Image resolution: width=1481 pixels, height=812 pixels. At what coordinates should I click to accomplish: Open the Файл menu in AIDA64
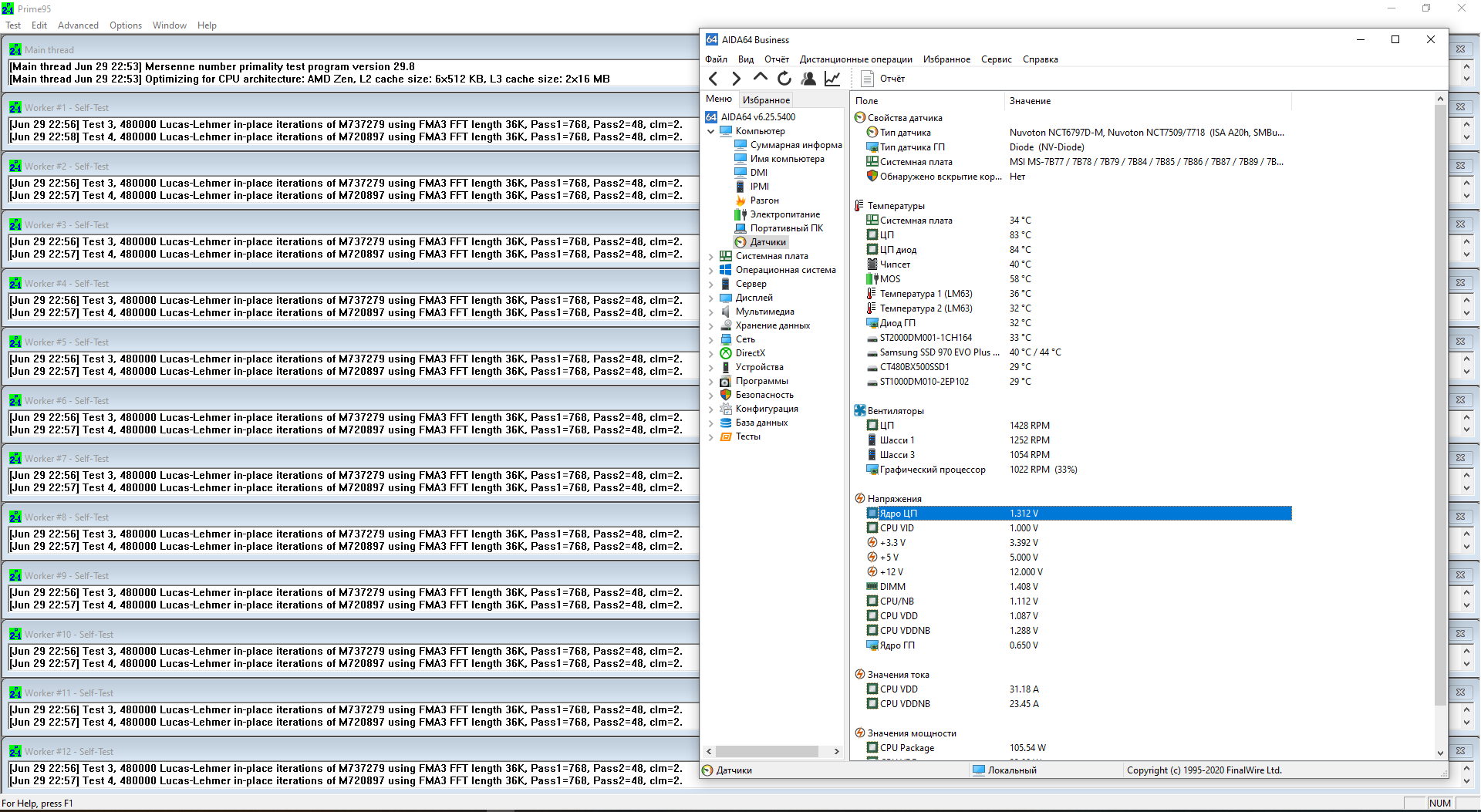[x=716, y=59]
